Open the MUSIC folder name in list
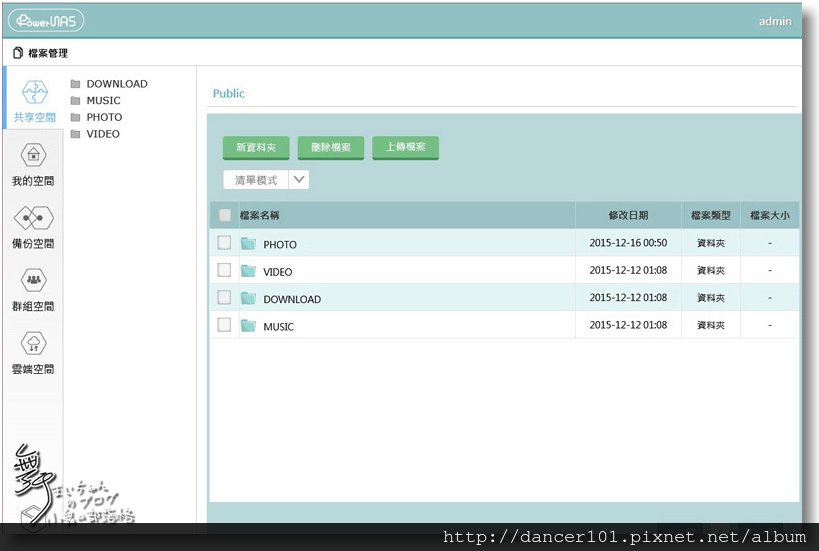Image resolution: width=819 pixels, height=551 pixels. click(278, 327)
